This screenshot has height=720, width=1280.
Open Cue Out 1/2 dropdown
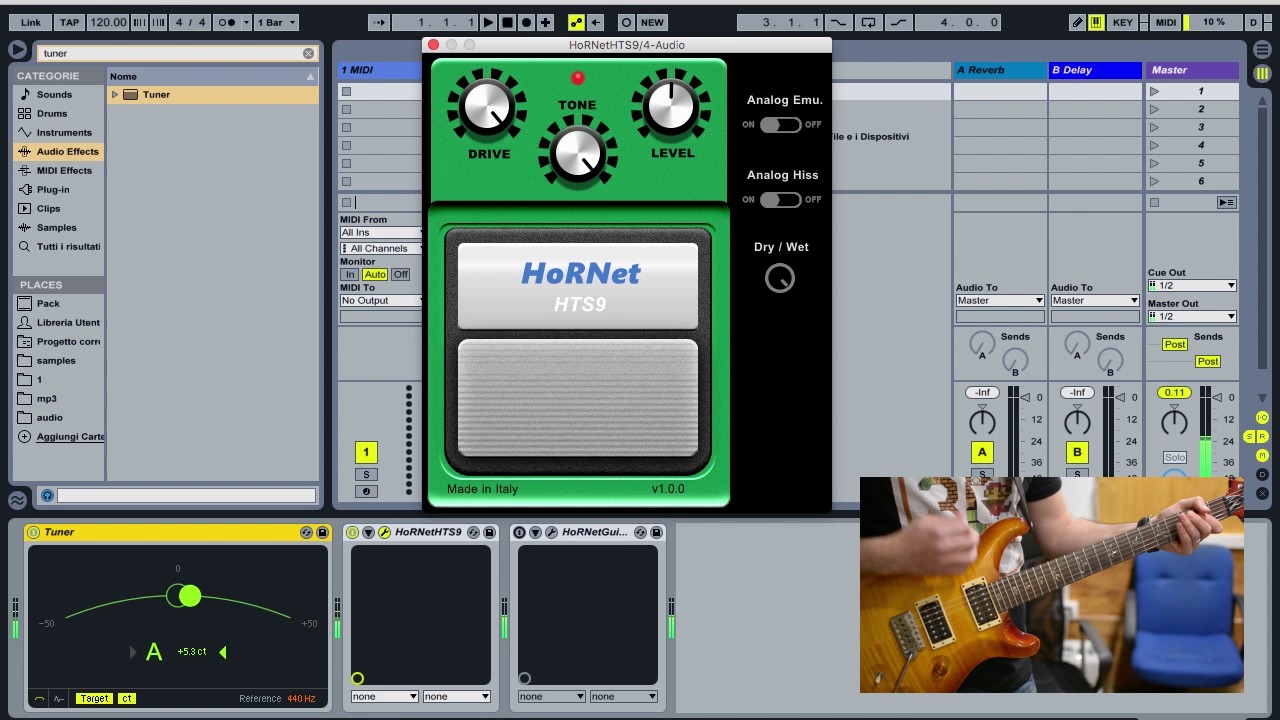(1192, 285)
